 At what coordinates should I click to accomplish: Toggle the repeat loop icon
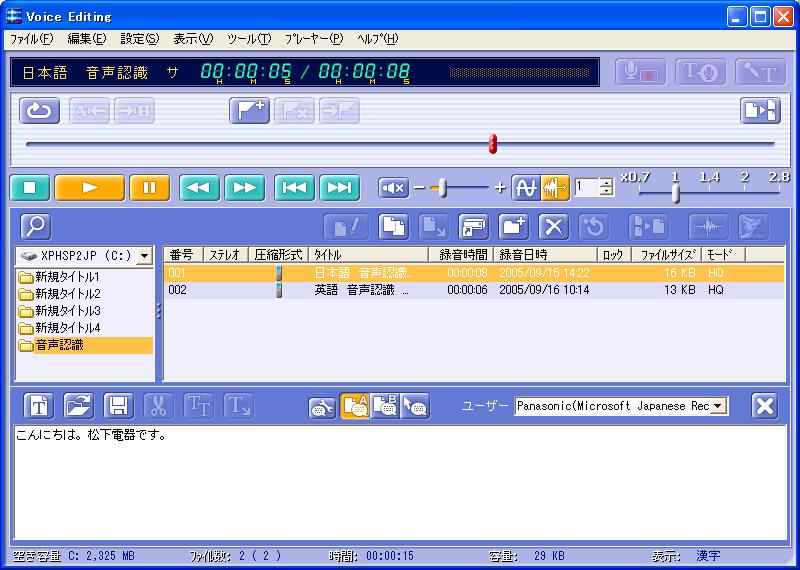(x=39, y=111)
